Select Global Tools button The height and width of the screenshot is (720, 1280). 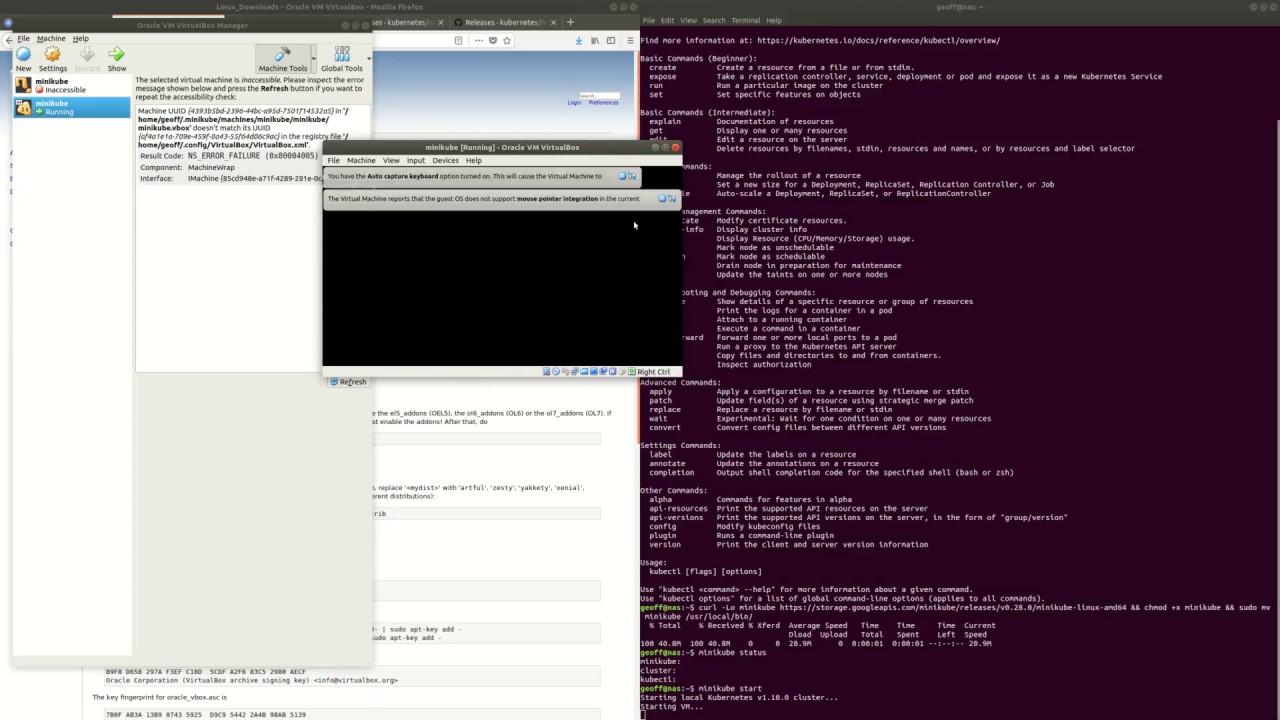tap(342, 59)
